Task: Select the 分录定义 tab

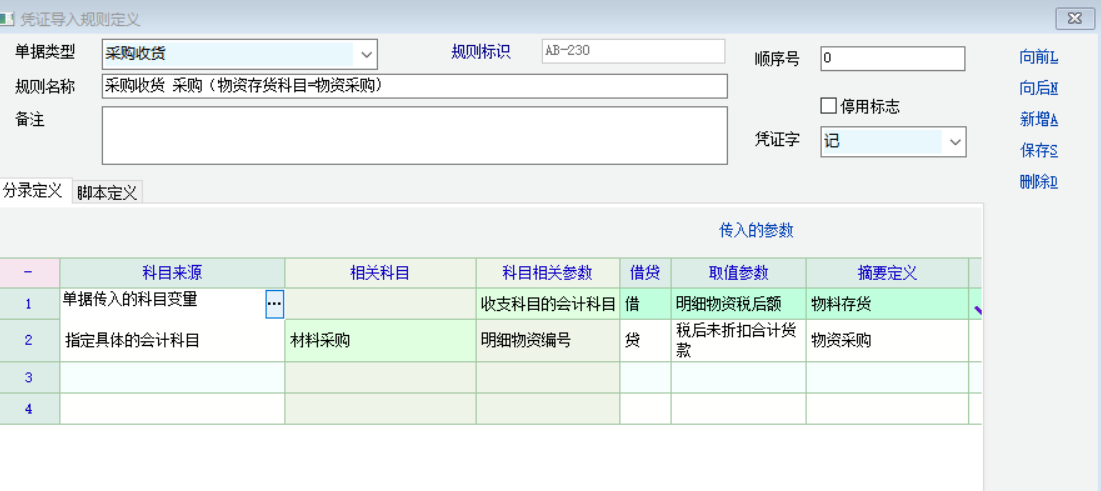Action: coord(33,191)
